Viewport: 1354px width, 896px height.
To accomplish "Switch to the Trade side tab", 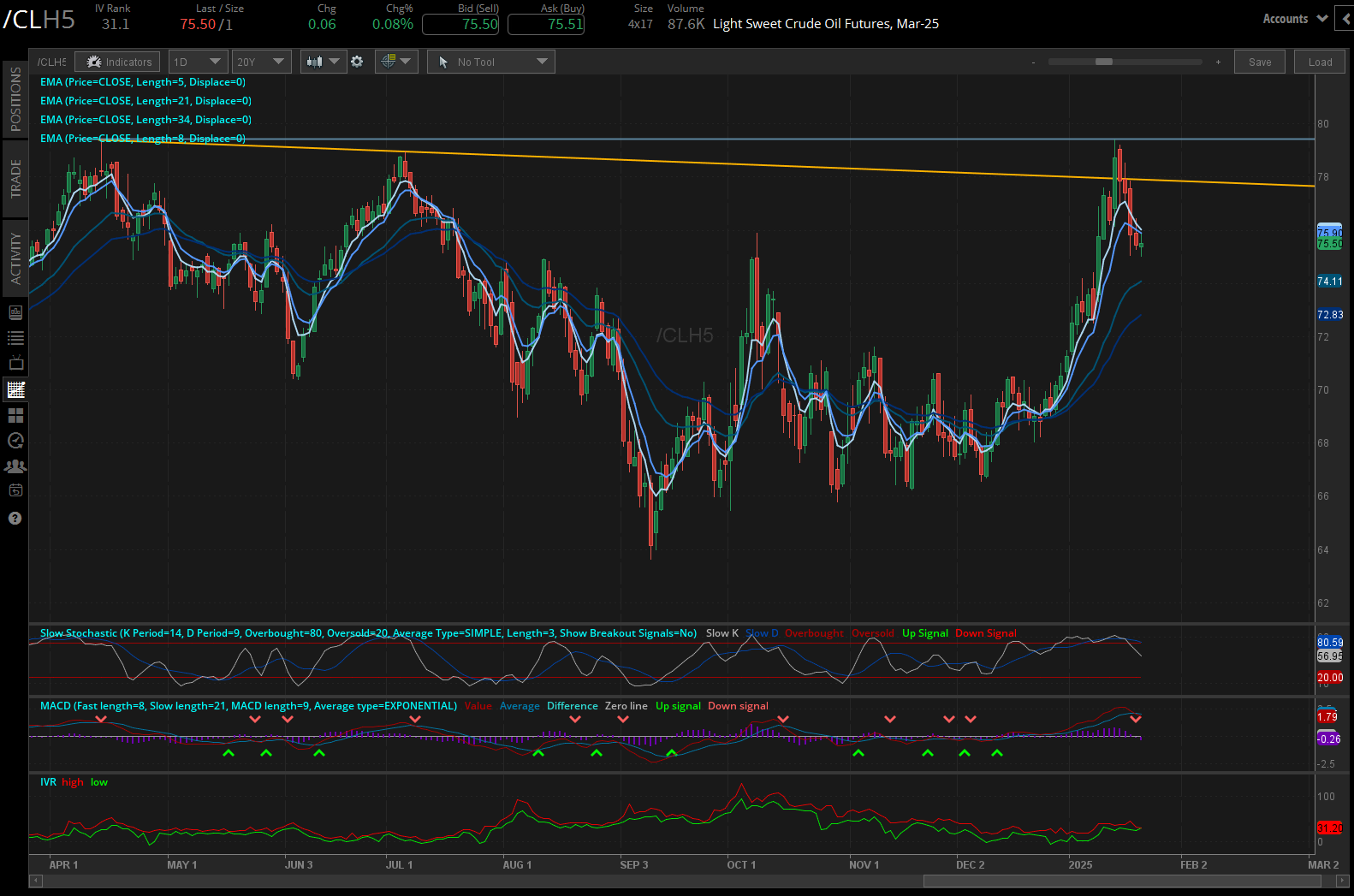I will (15, 179).
